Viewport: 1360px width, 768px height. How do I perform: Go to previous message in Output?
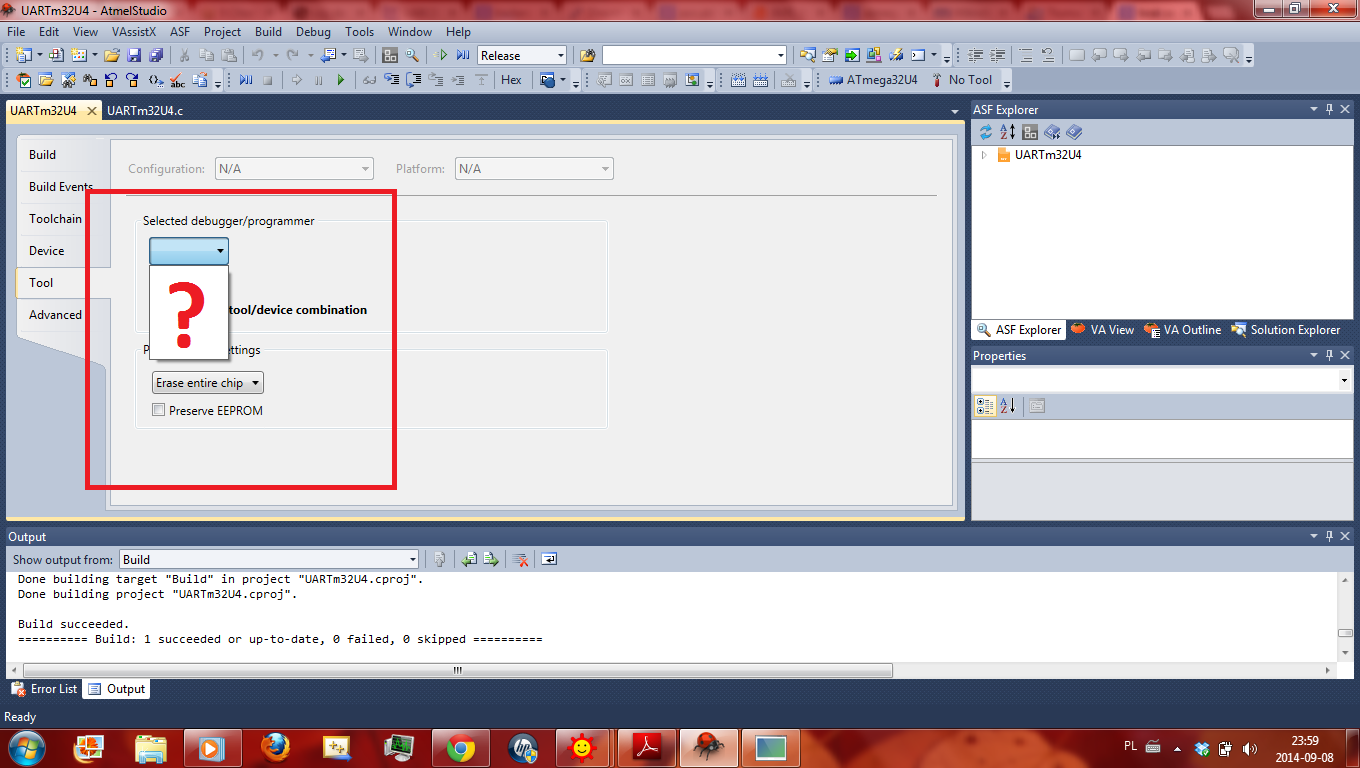(469, 559)
